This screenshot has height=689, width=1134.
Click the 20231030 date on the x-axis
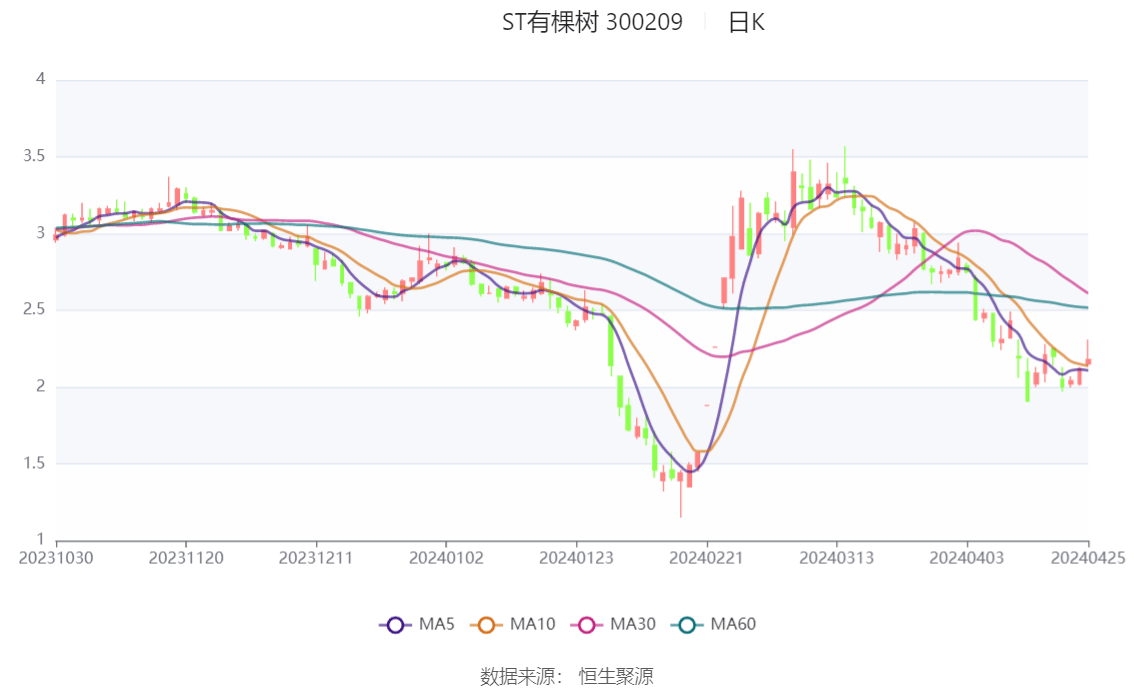[x=56, y=558]
